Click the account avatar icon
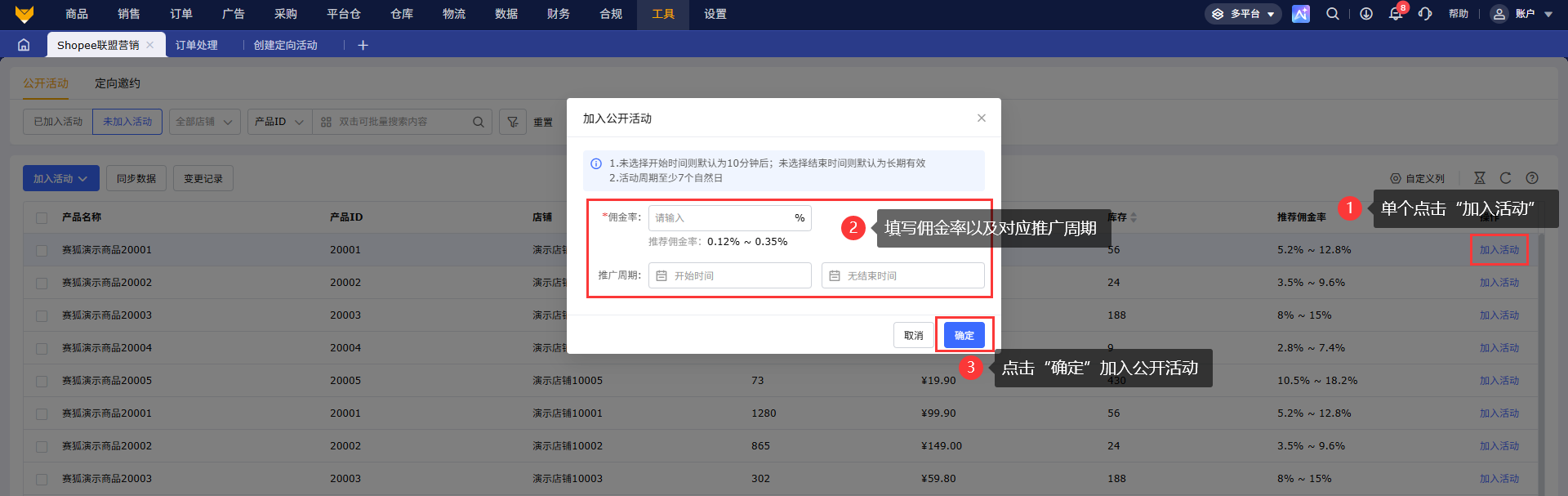Screen dimensions: 1568x496 1499,14
